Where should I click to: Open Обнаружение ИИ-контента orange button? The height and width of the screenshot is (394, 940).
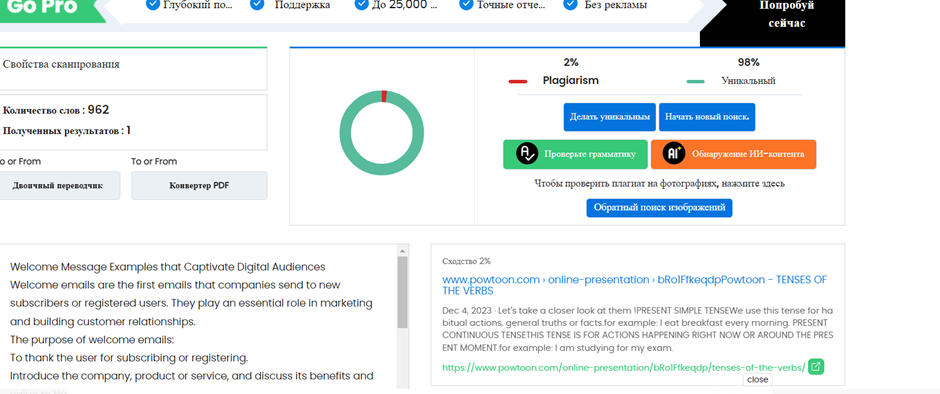(733, 154)
